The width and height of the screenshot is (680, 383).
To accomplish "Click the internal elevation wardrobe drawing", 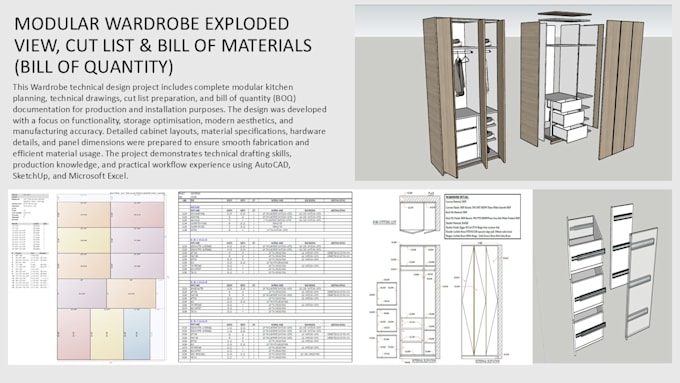I will (419, 301).
